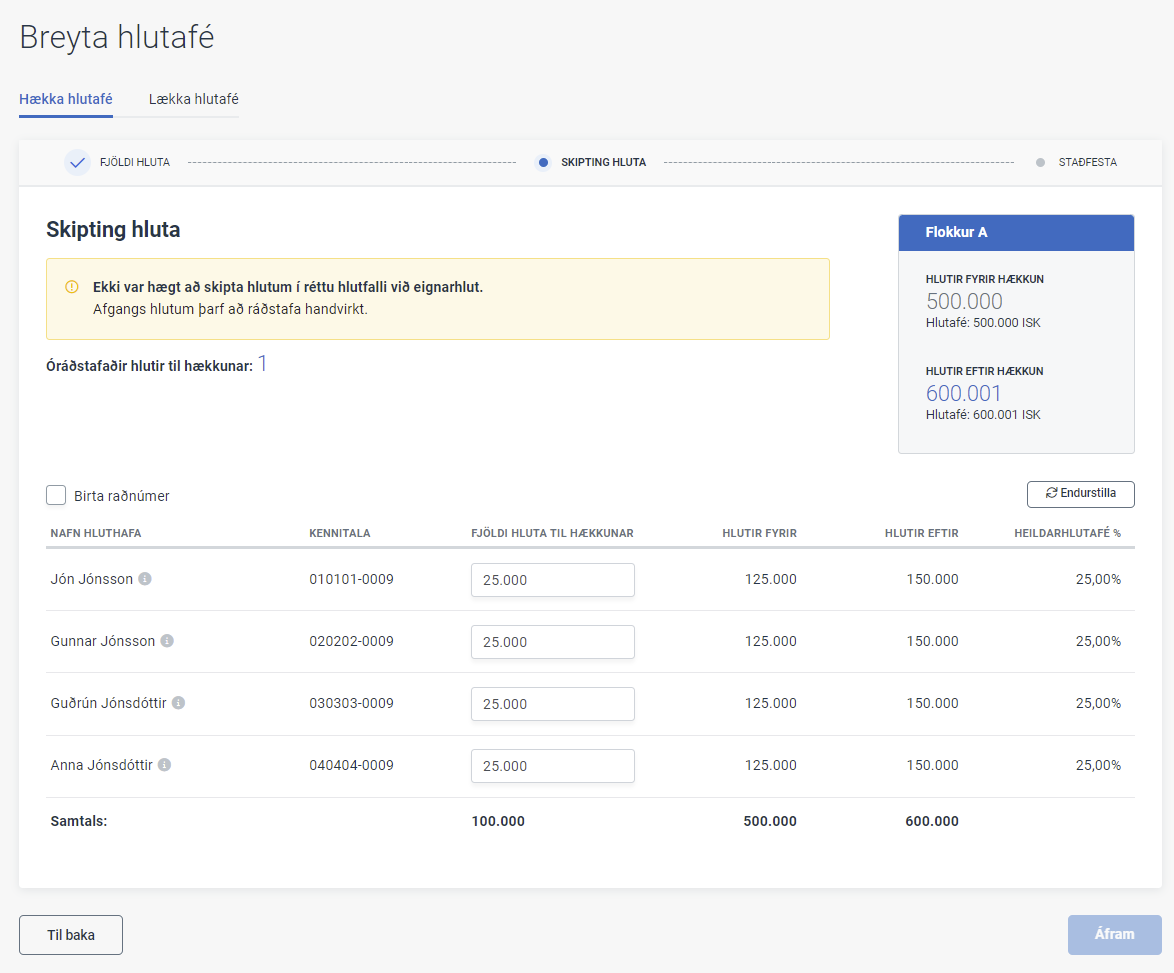Click the Breyta hlutafé page heading
The width and height of the screenshot is (1174, 973).
[117, 37]
